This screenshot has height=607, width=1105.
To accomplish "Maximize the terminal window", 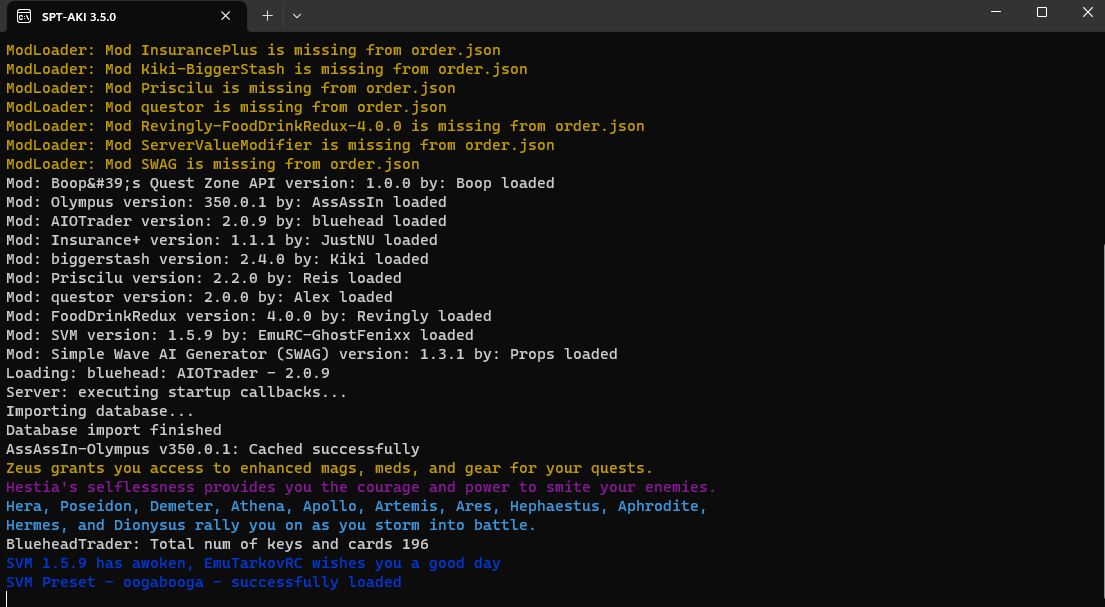I will [x=1042, y=12].
